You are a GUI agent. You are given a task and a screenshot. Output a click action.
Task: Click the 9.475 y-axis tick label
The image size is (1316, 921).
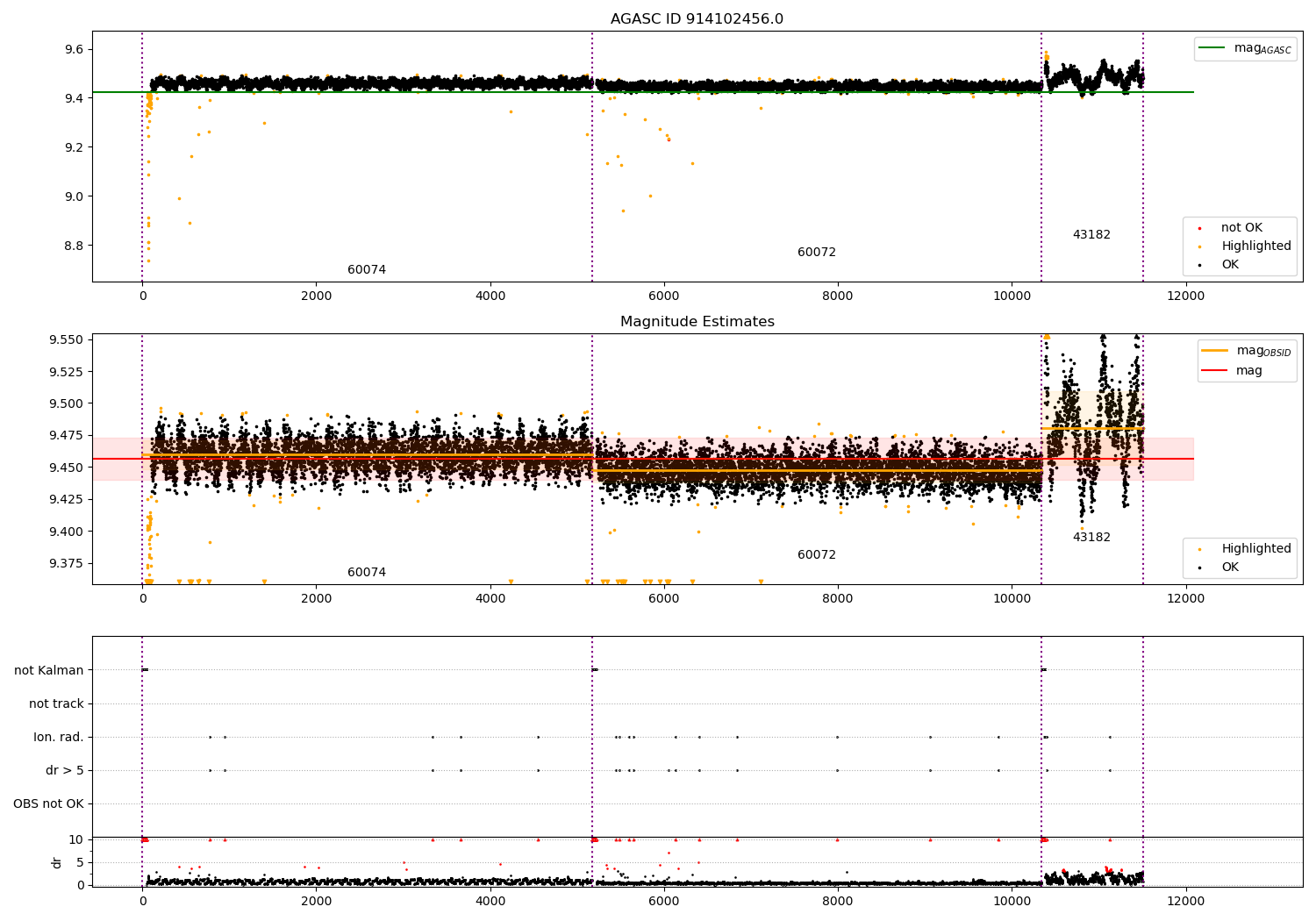(x=67, y=436)
